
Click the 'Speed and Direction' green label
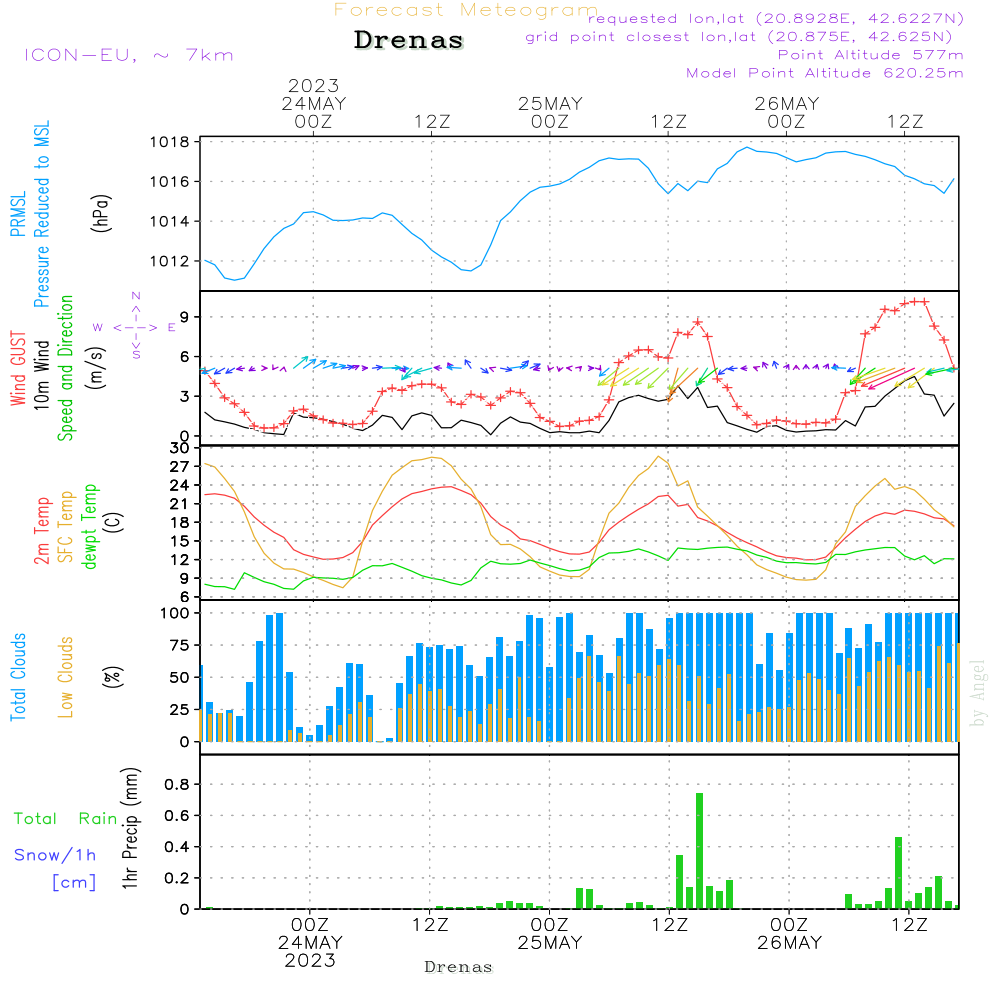click(x=65, y=368)
